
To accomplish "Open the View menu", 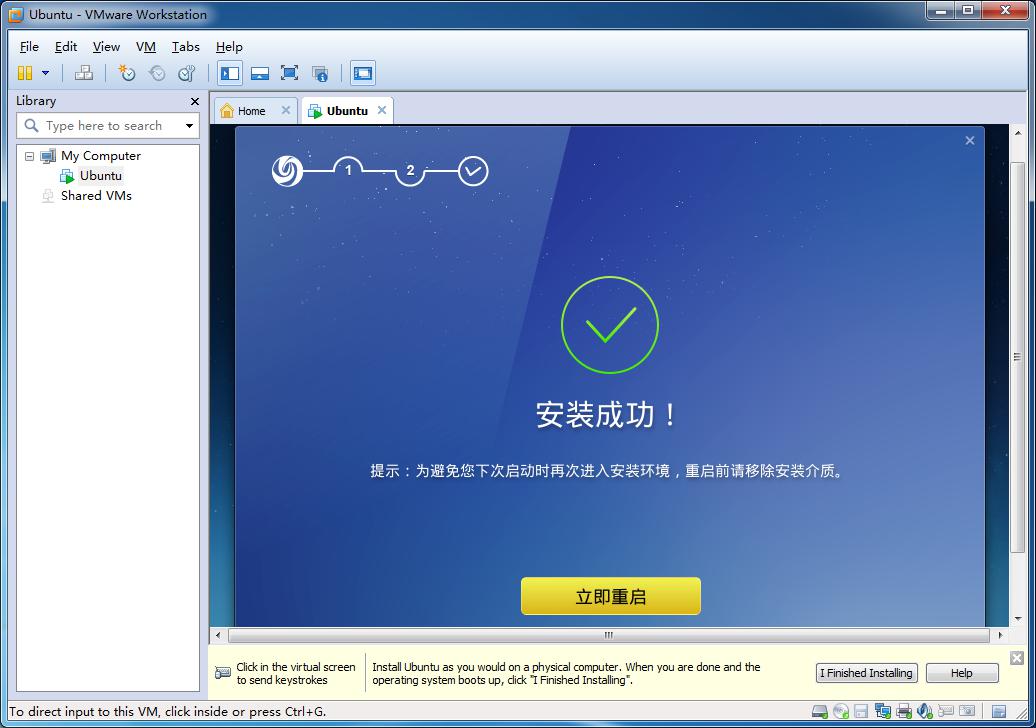I will 106,47.
